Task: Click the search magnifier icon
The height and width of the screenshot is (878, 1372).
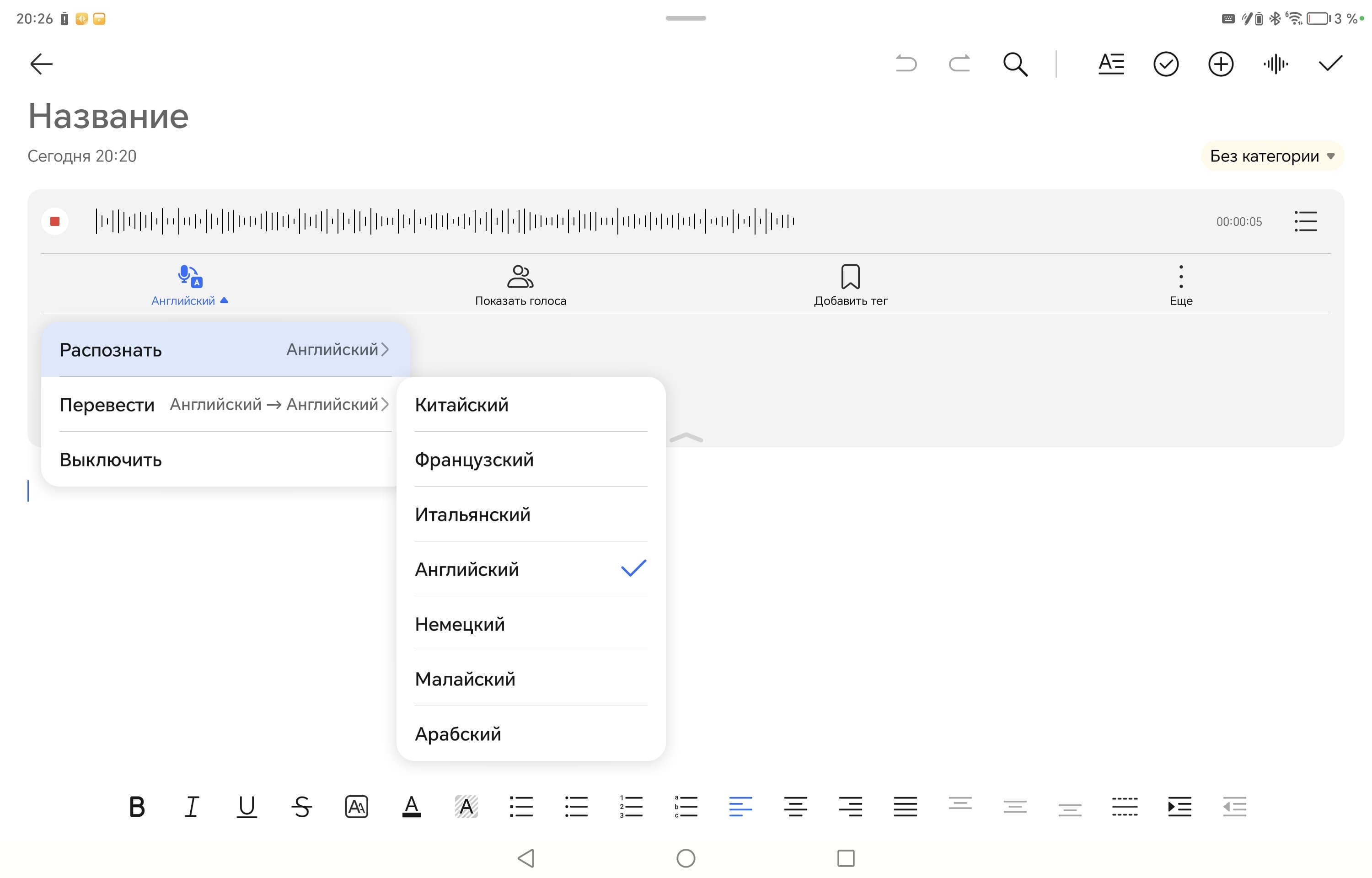Action: (1015, 64)
